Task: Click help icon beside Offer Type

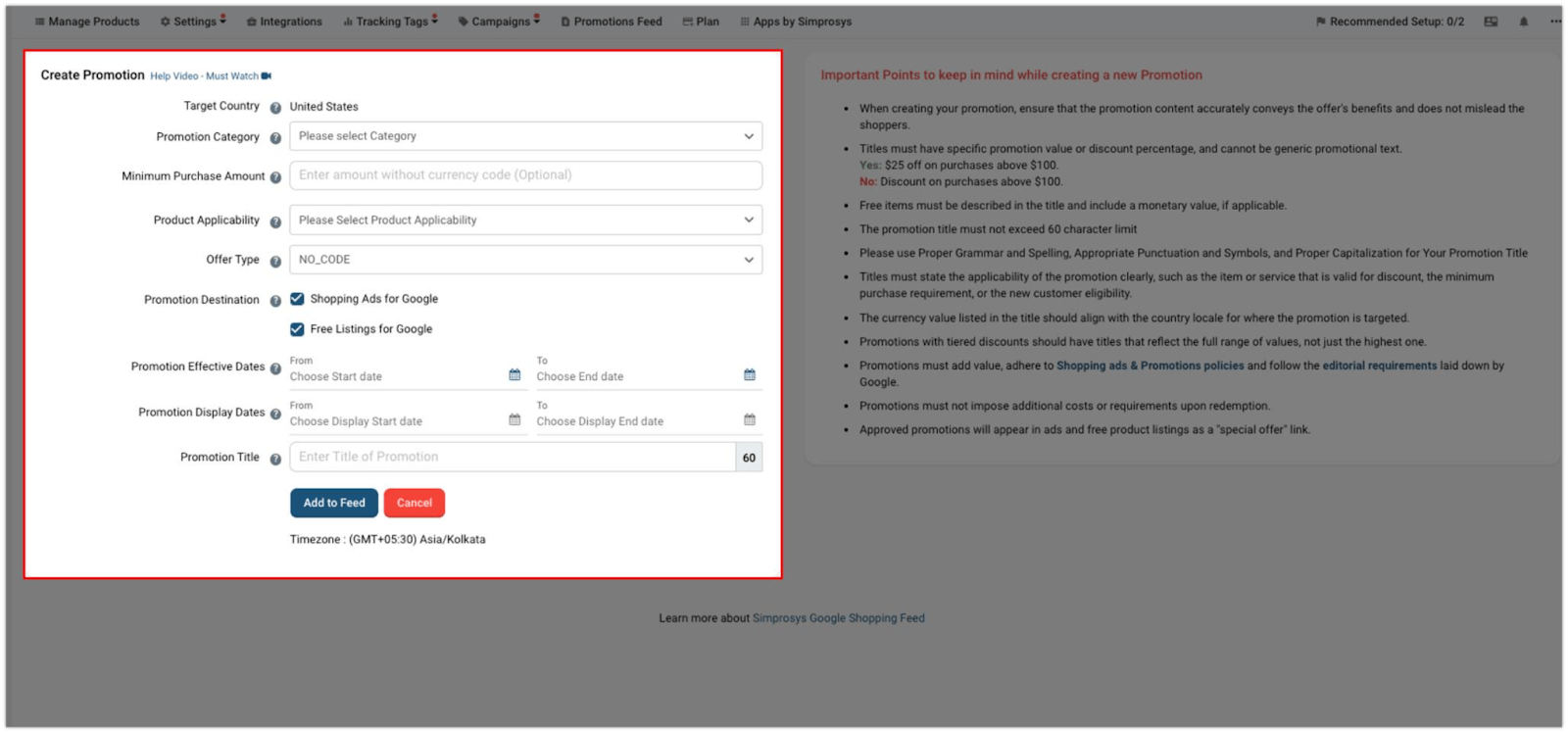Action: [x=275, y=261]
